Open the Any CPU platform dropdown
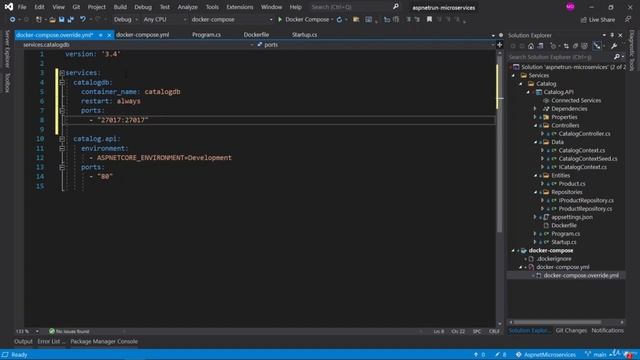640x360 pixels. (x=165, y=20)
